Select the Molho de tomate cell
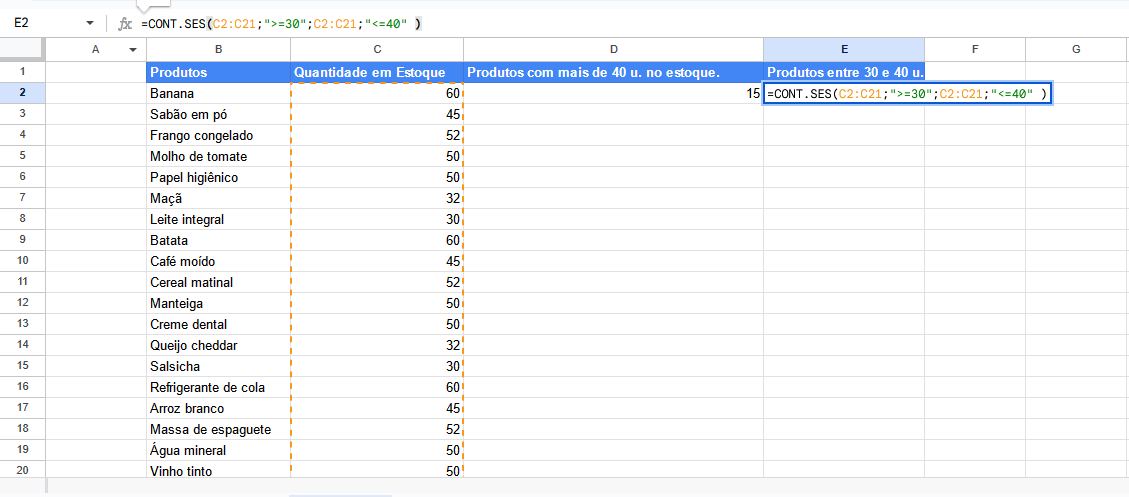 pyautogui.click(x=218, y=156)
